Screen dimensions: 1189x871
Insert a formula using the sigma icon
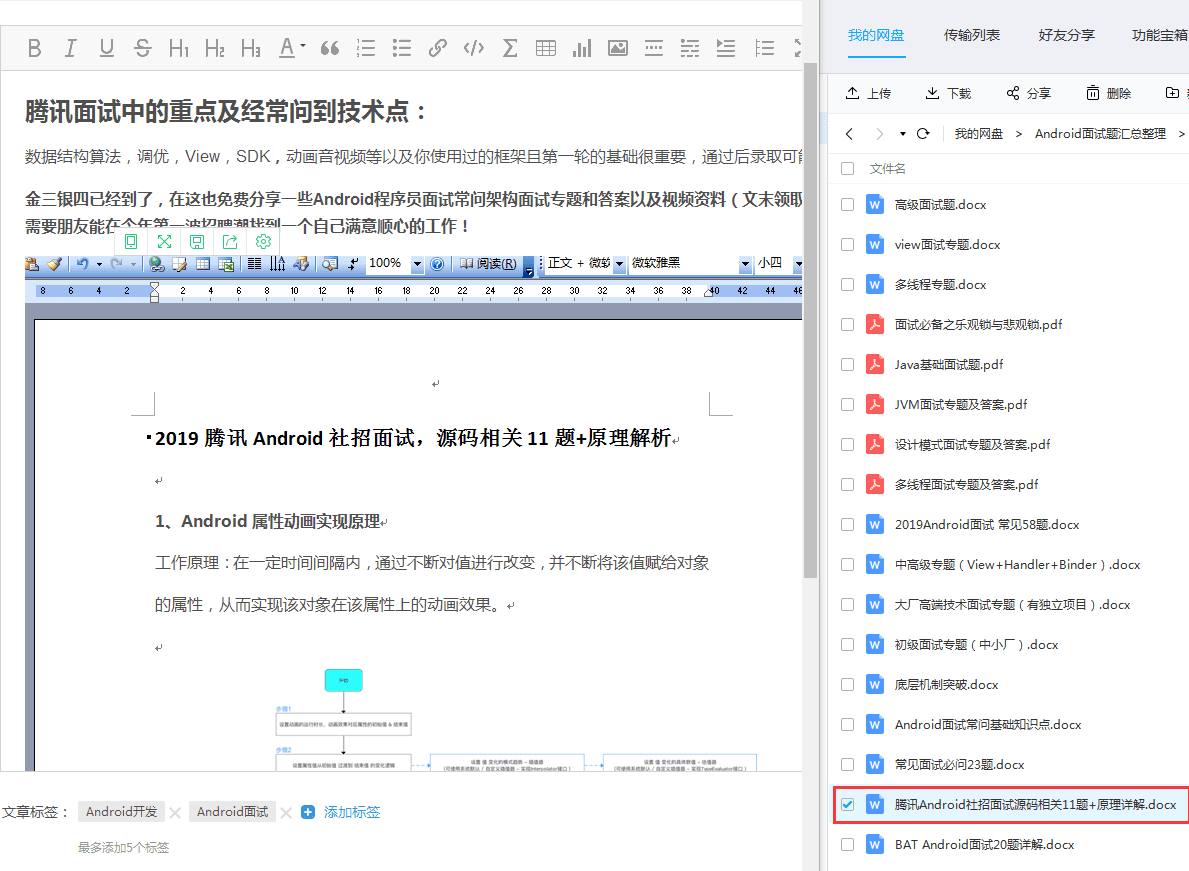pos(509,47)
